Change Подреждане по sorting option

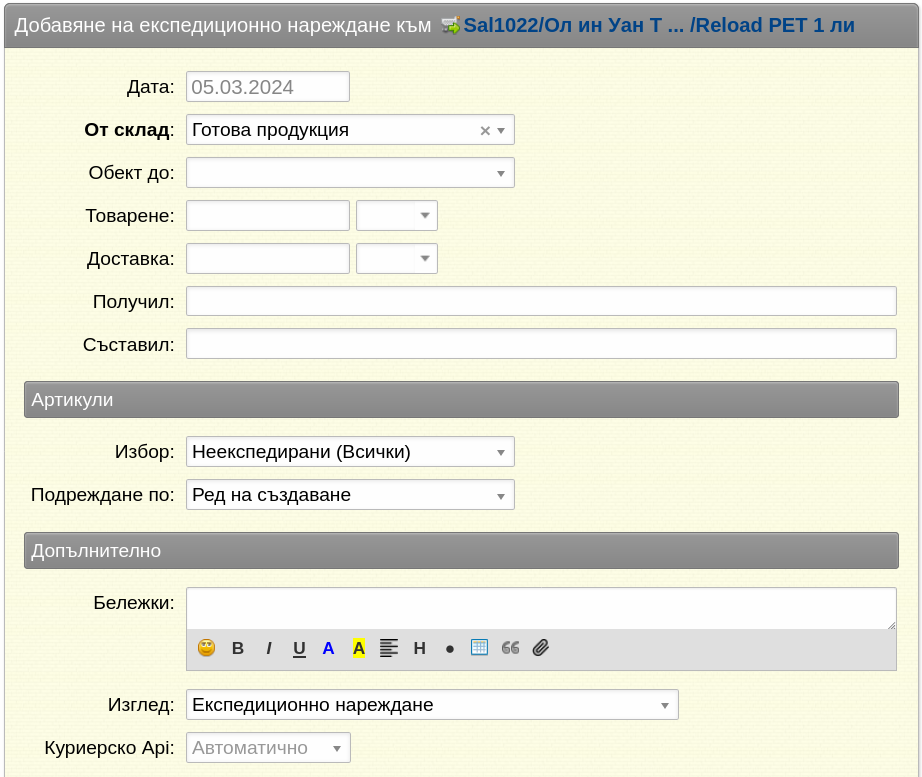(350, 495)
